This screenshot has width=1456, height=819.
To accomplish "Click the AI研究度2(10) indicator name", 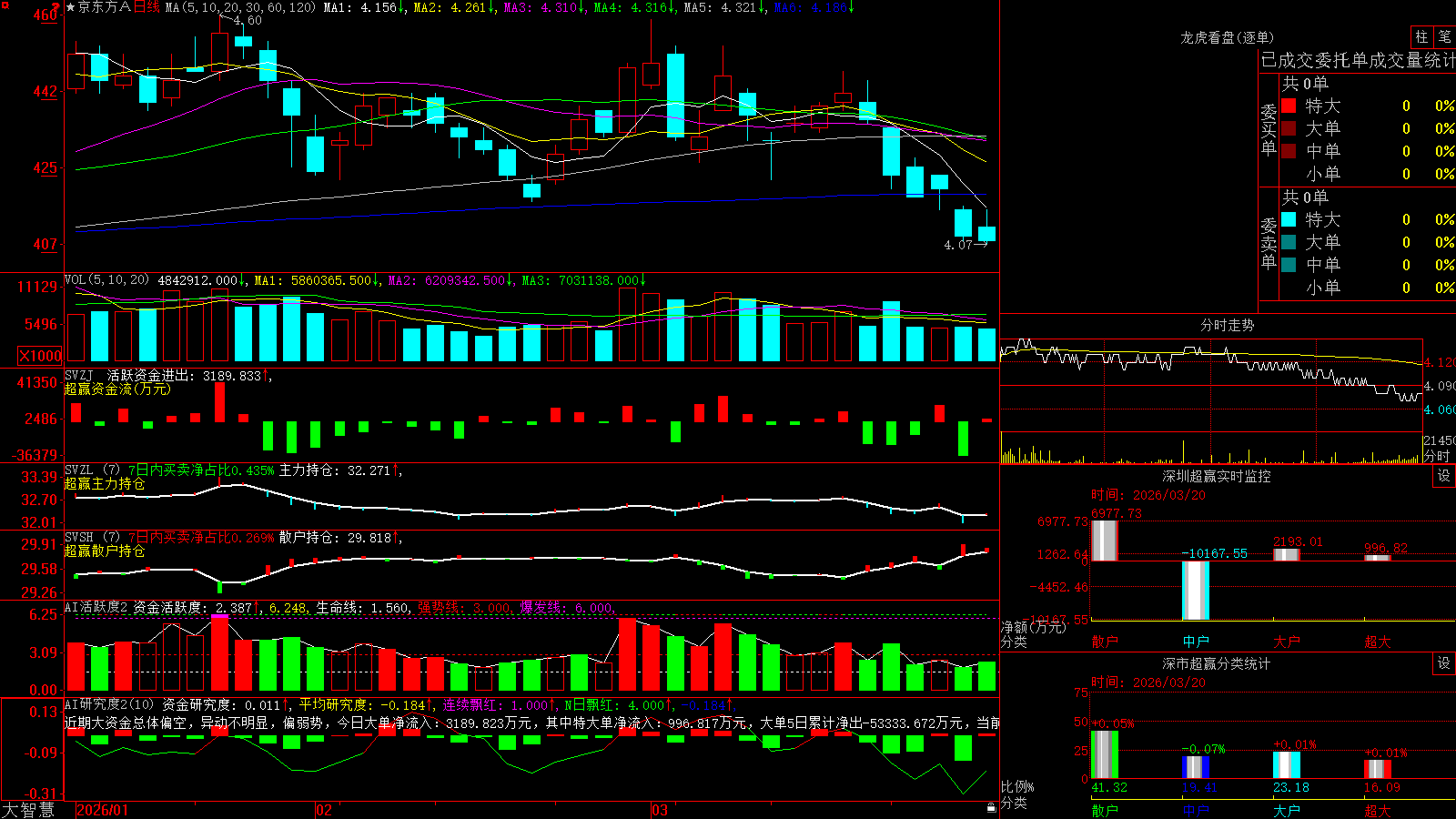I will (109, 704).
